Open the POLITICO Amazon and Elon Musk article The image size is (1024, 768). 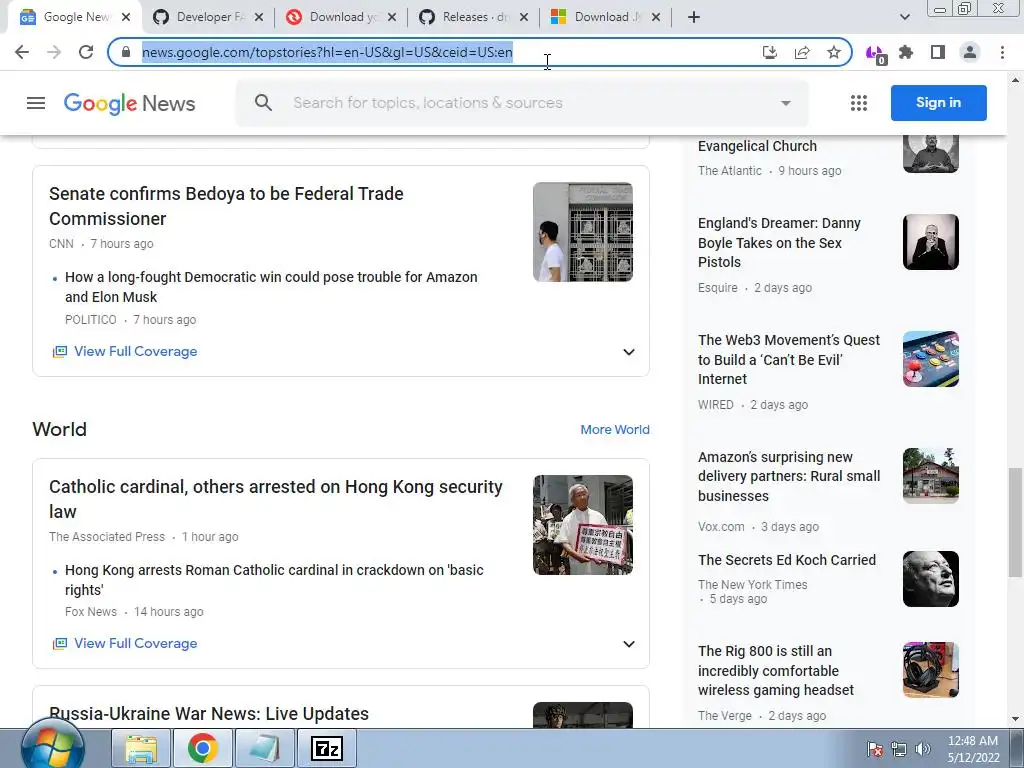coord(271,287)
